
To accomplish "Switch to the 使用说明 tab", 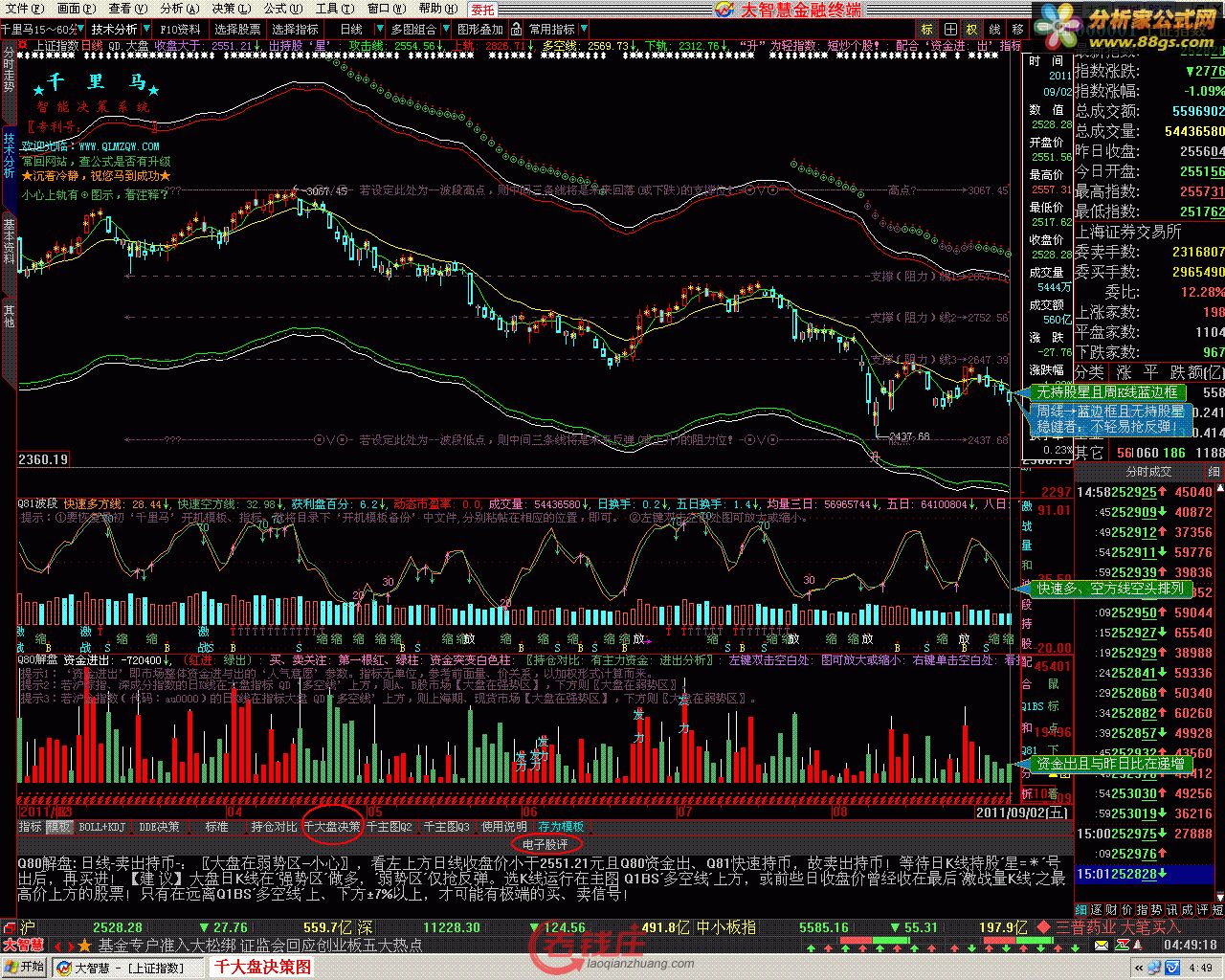I will click(x=504, y=826).
